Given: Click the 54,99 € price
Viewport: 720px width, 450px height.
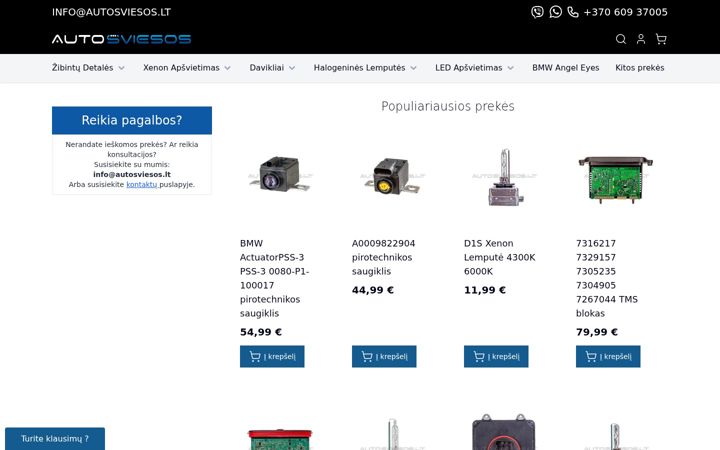Looking at the screenshot, I should click(260, 332).
